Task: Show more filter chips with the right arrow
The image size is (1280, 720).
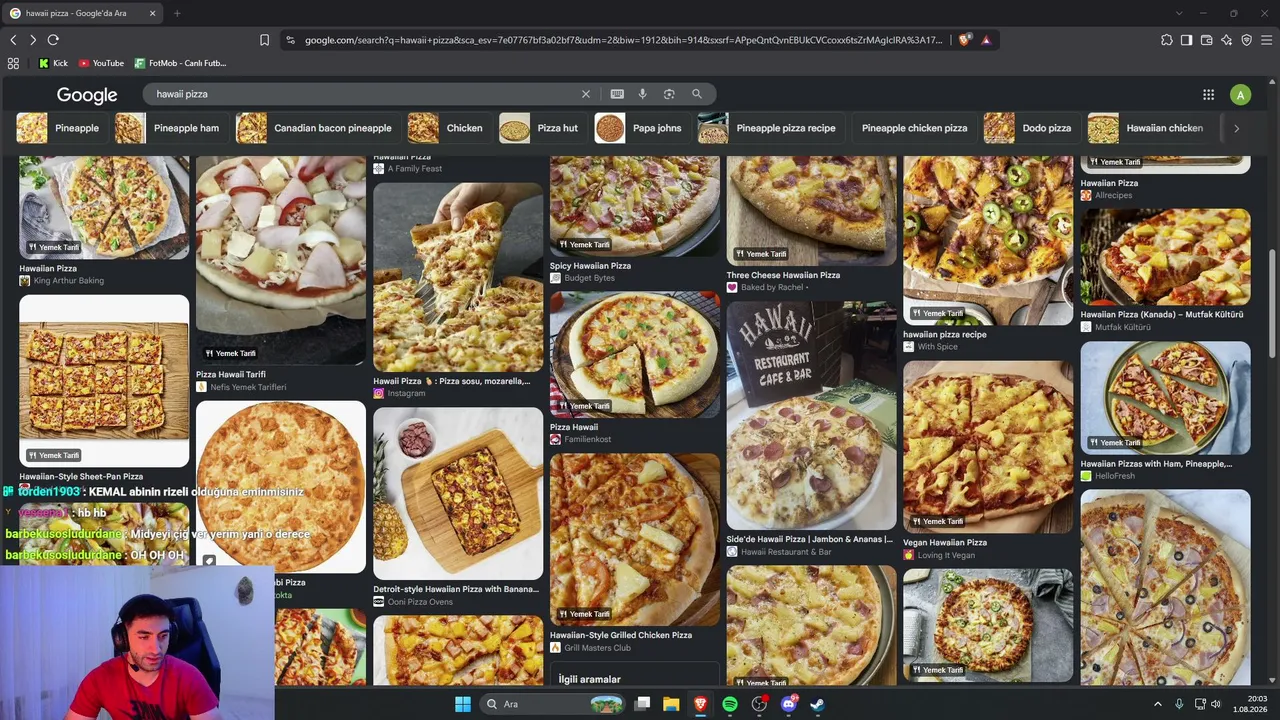Action: point(1236,128)
